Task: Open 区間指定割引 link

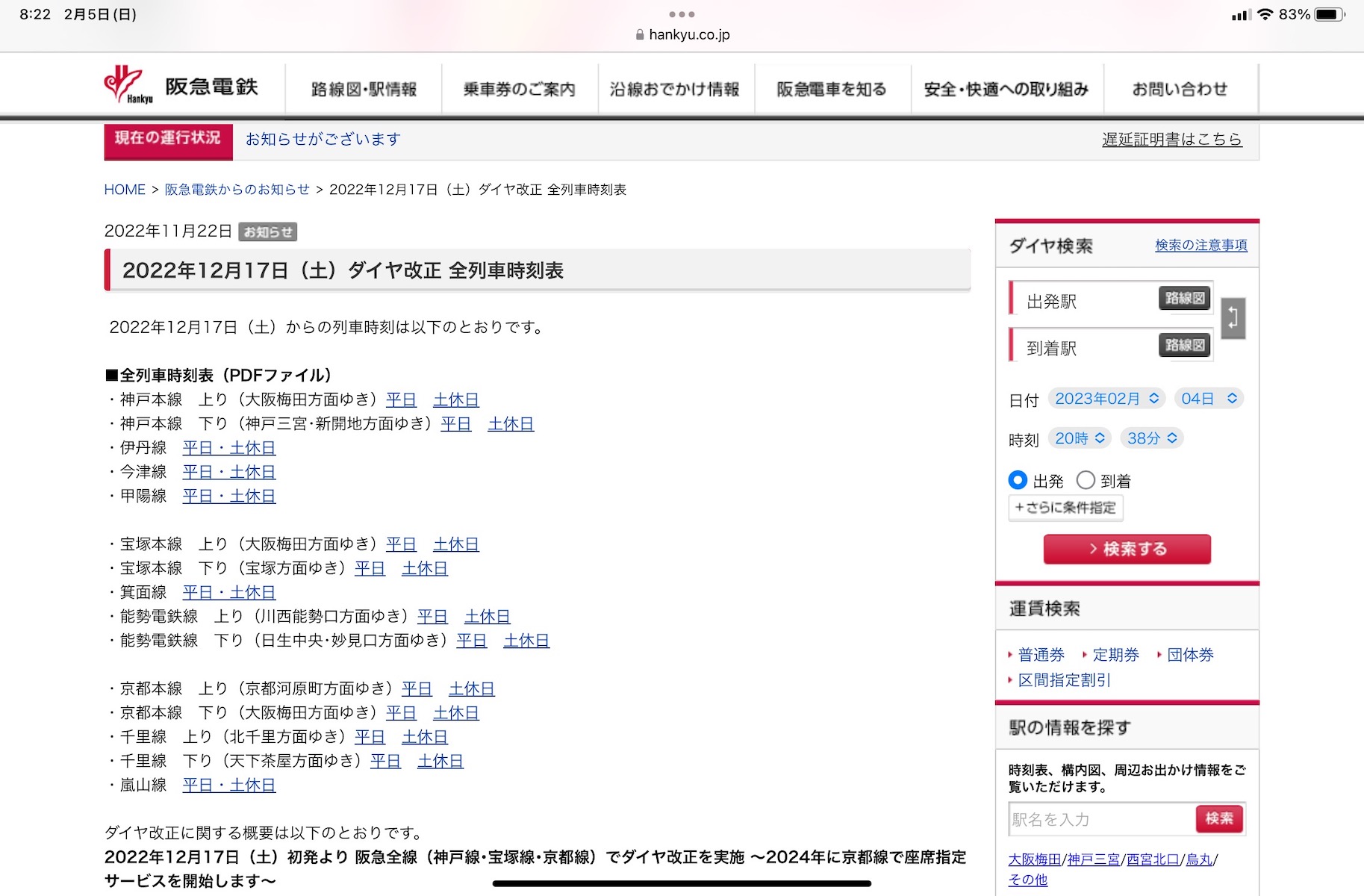Action: pos(1065,680)
